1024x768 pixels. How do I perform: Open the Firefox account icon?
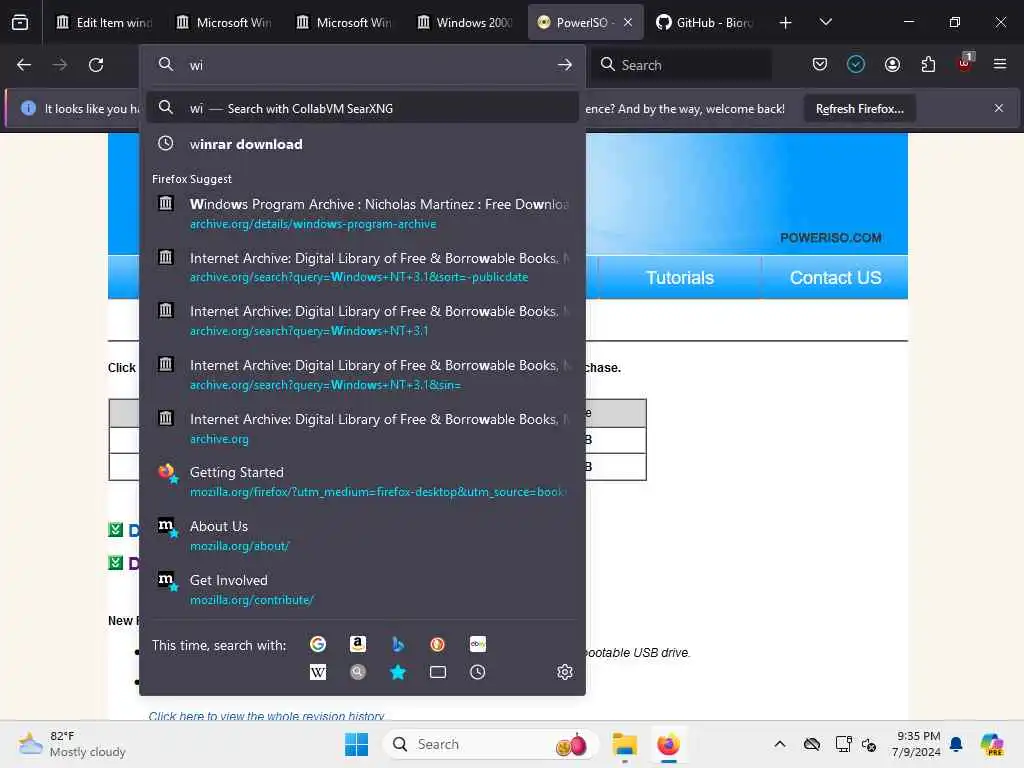[892, 64]
